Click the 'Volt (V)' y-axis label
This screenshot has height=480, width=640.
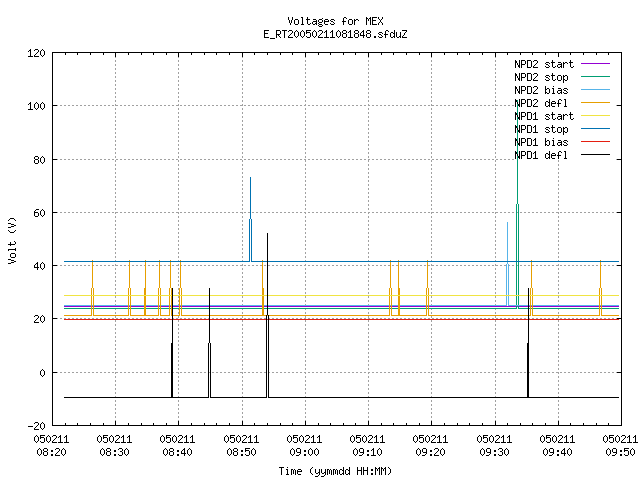click(x=12, y=241)
